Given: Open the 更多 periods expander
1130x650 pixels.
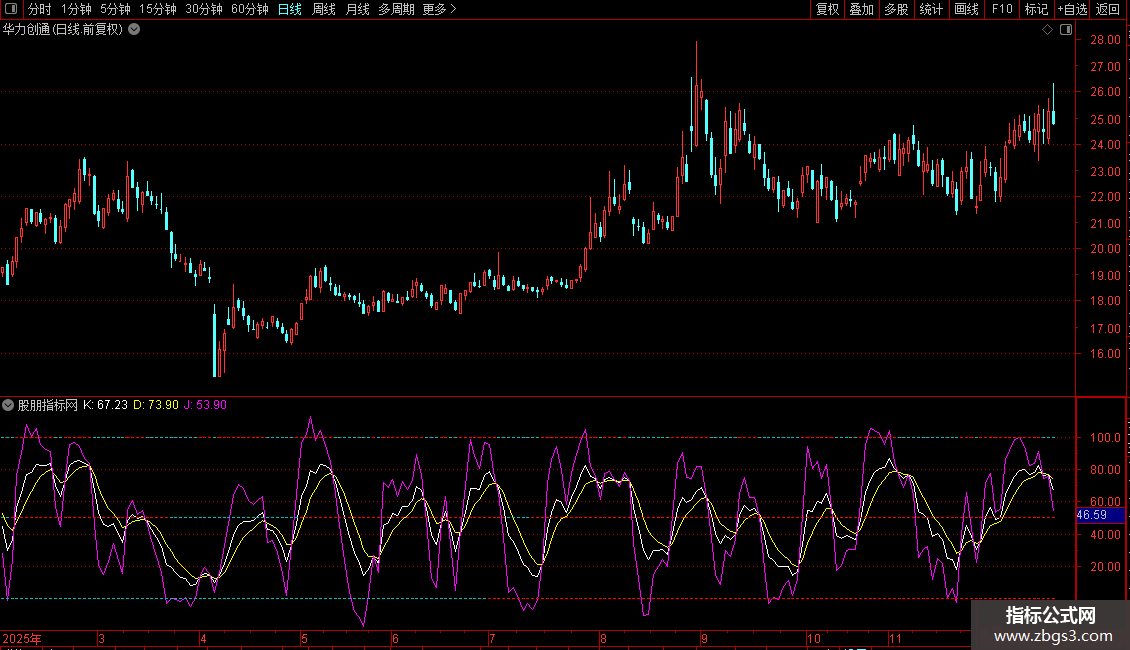Looking at the screenshot, I should (439, 10).
